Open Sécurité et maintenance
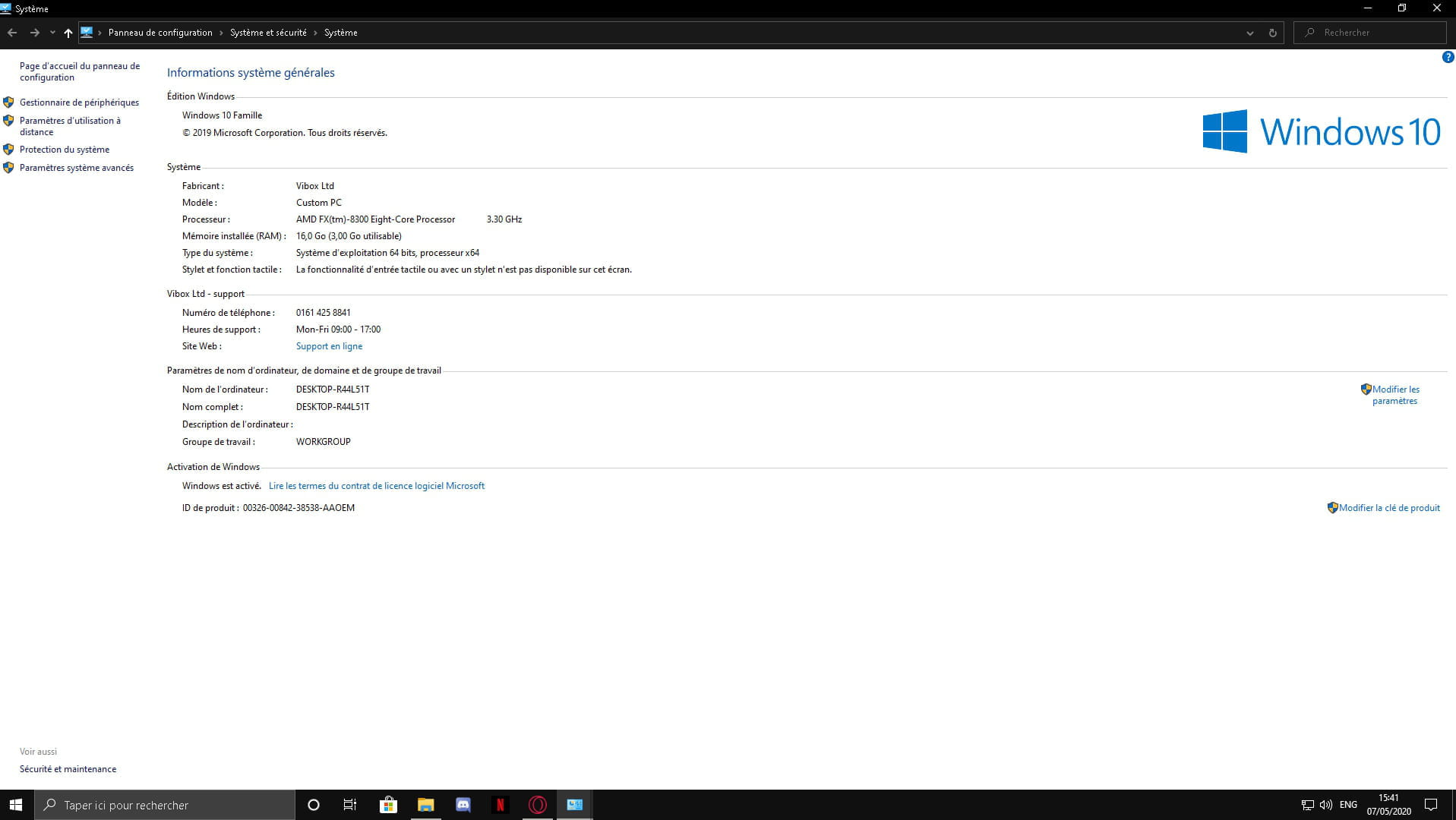Image resolution: width=1456 pixels, height=820 pixels. click(x=68, y=769)
